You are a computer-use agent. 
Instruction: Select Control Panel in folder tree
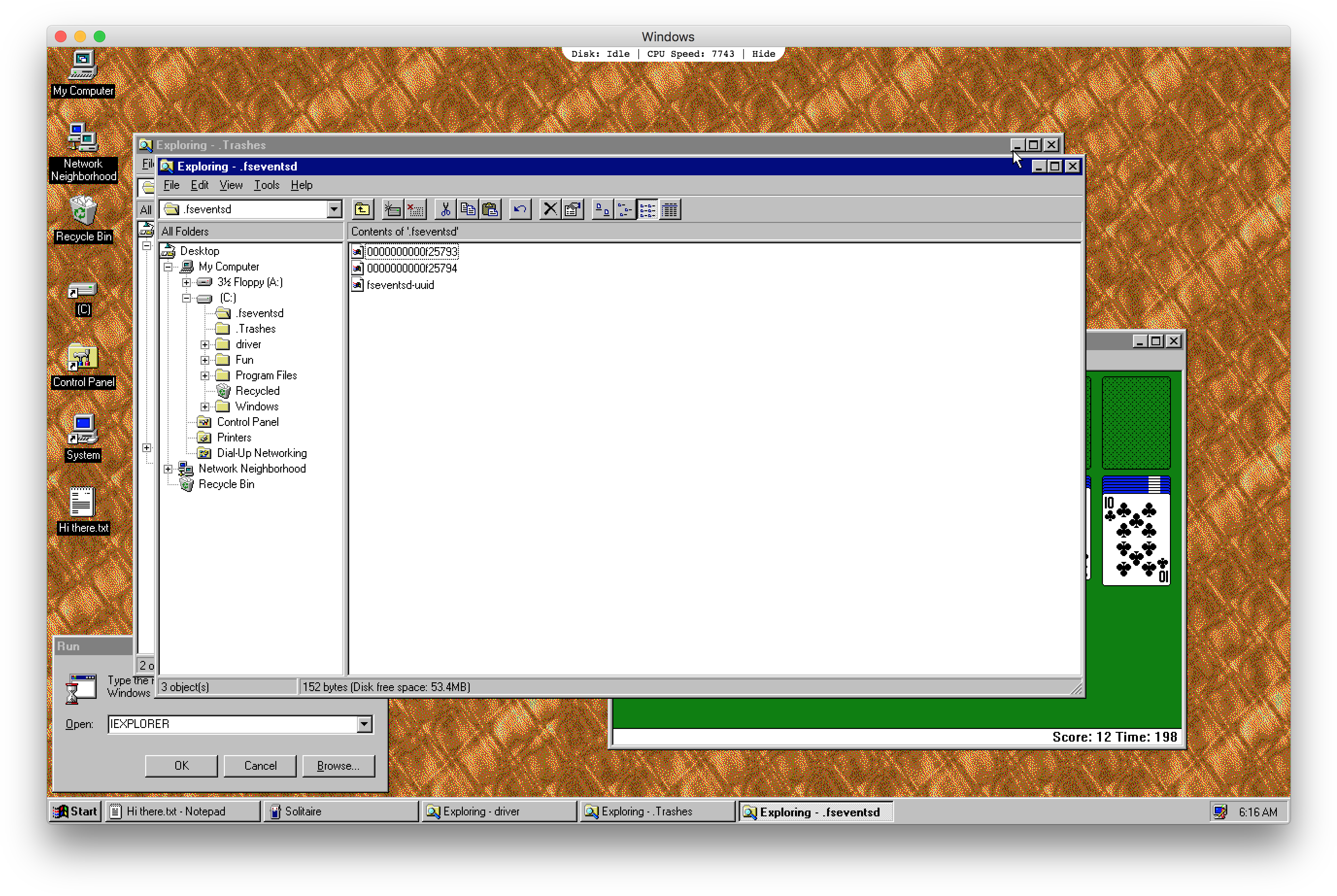pos(248,423)
